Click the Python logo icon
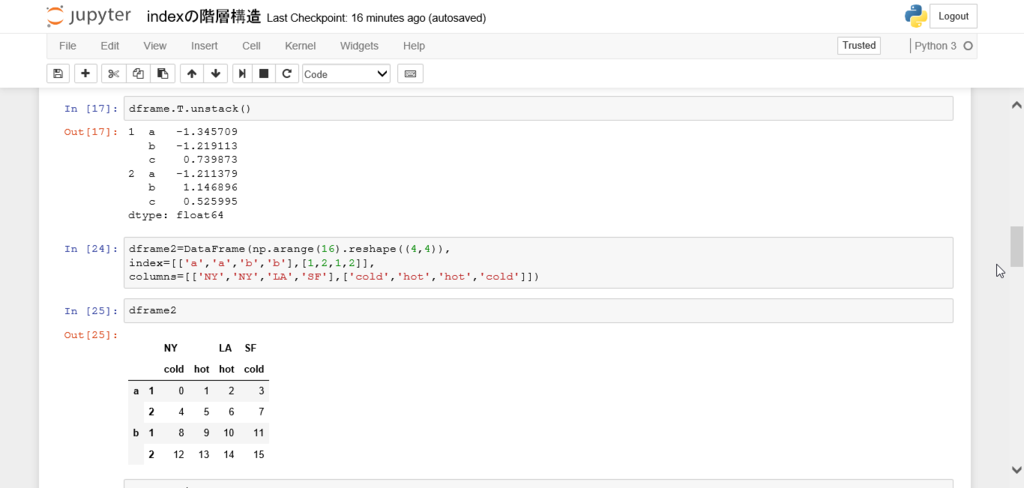This screenshot has height=488, width=1024. coord(916,16)
